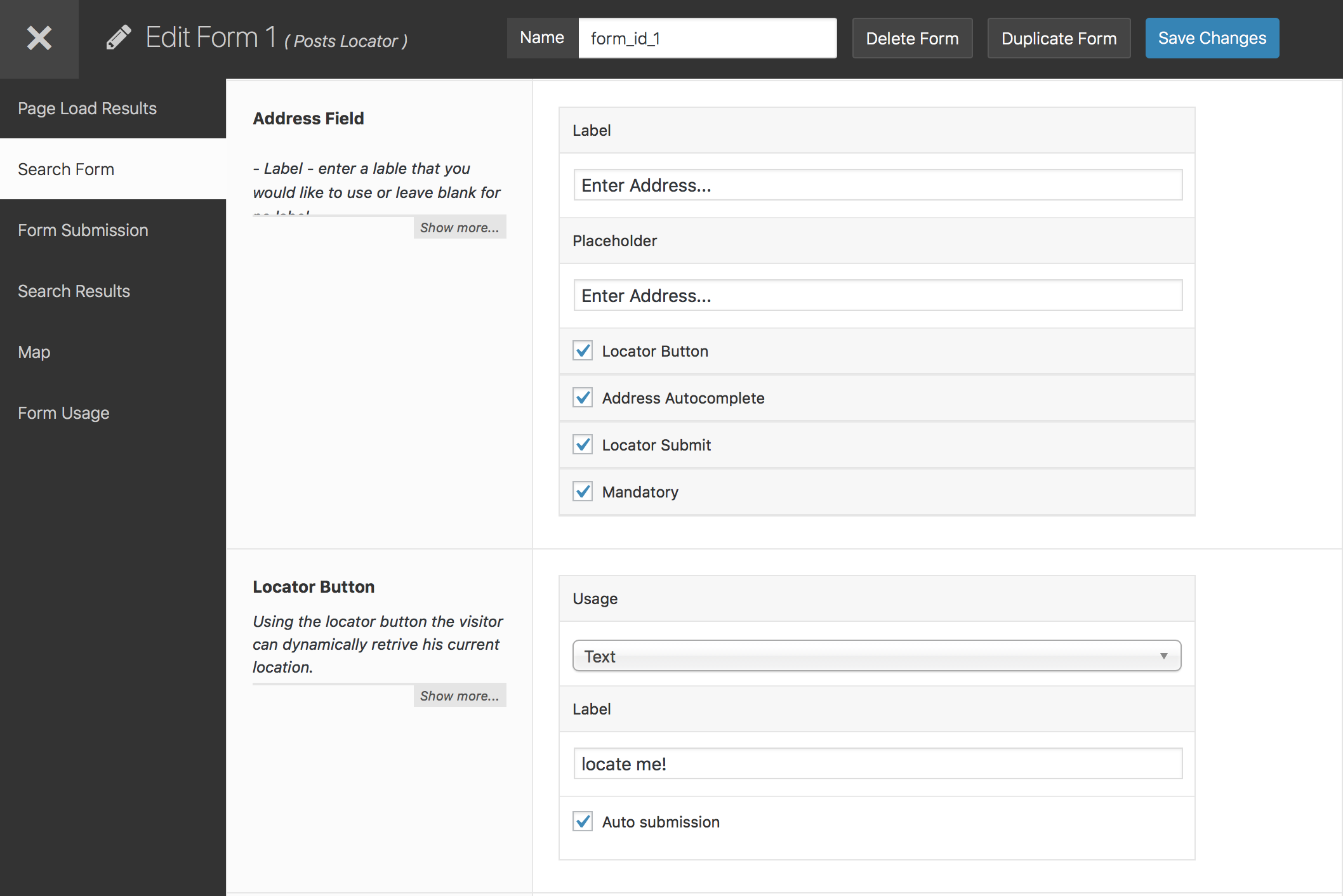Image resolution: width=1343 pixels, height=896 pixels.
Task: Show more Locator Button description
Action: click(459, 695)
